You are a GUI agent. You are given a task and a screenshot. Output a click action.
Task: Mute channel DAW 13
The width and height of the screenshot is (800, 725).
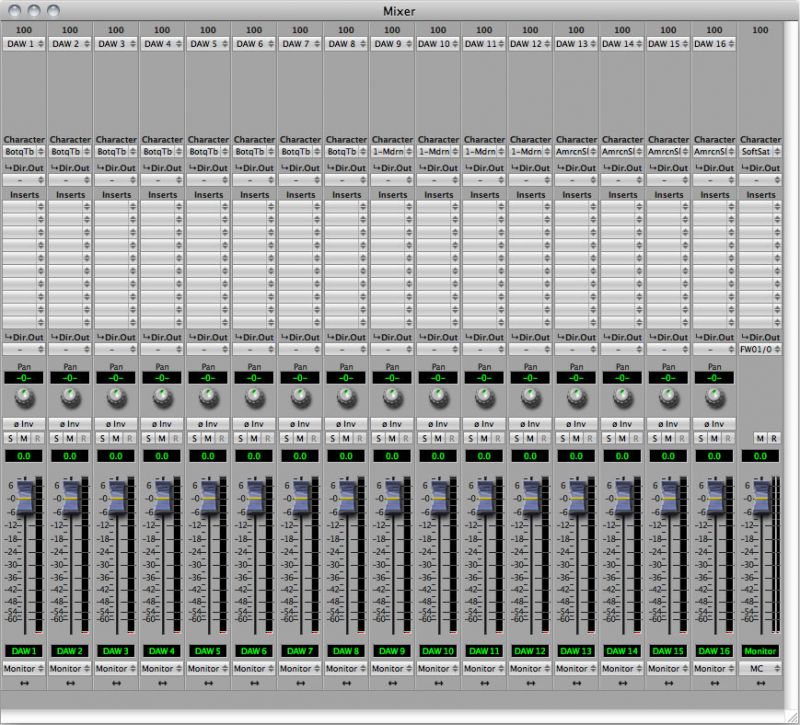coord(576,438)
